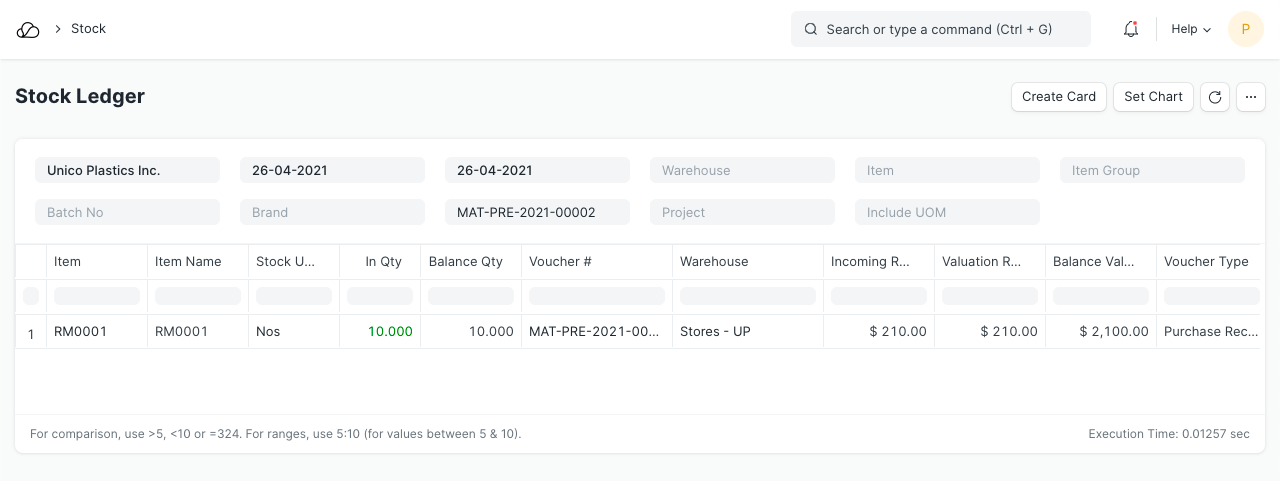Click the refresh report icon
The width and height of the screenshot is (1280, 481).
tap(1215, 97)
